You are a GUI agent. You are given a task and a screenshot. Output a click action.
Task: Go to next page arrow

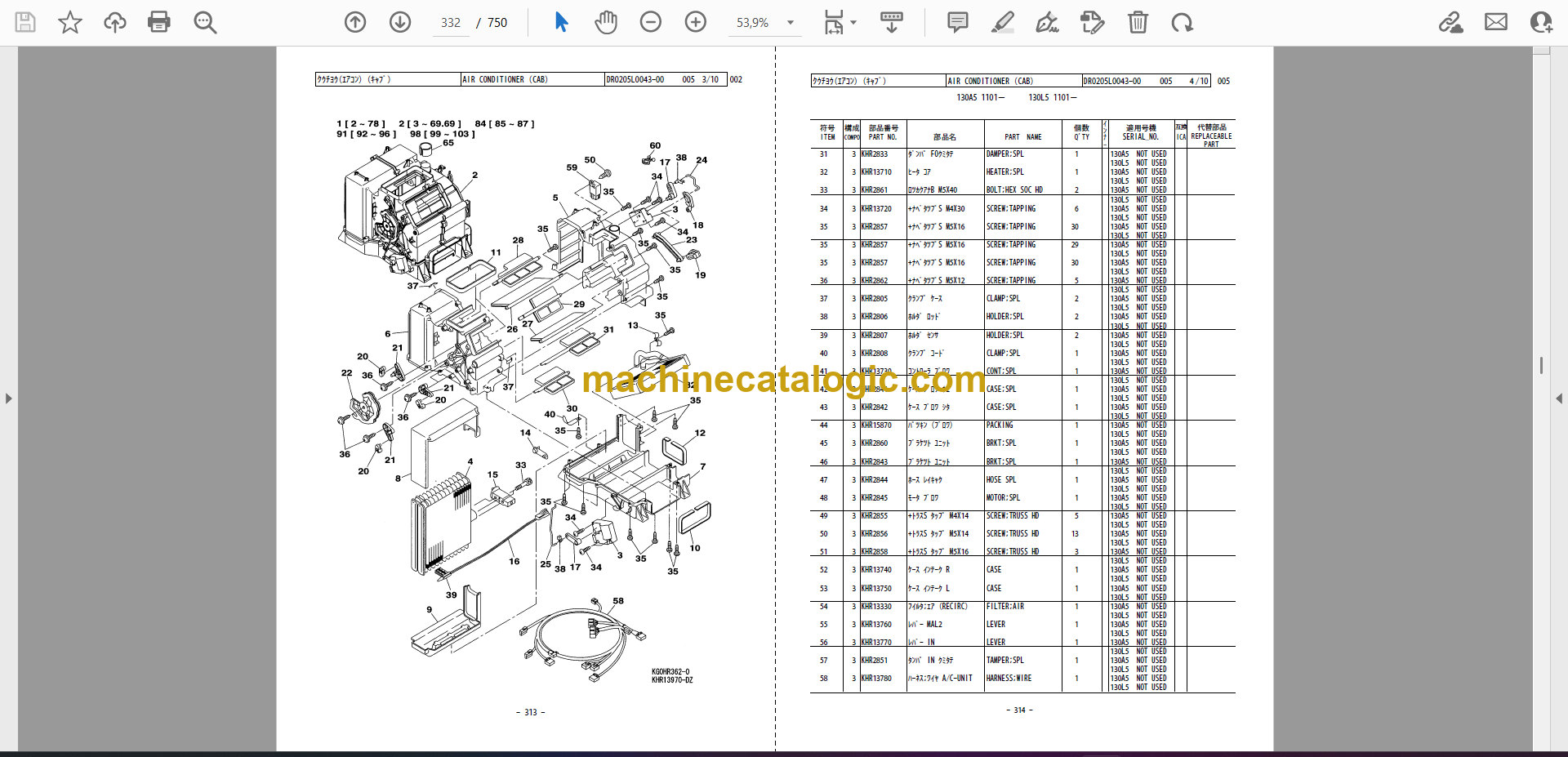400,22
